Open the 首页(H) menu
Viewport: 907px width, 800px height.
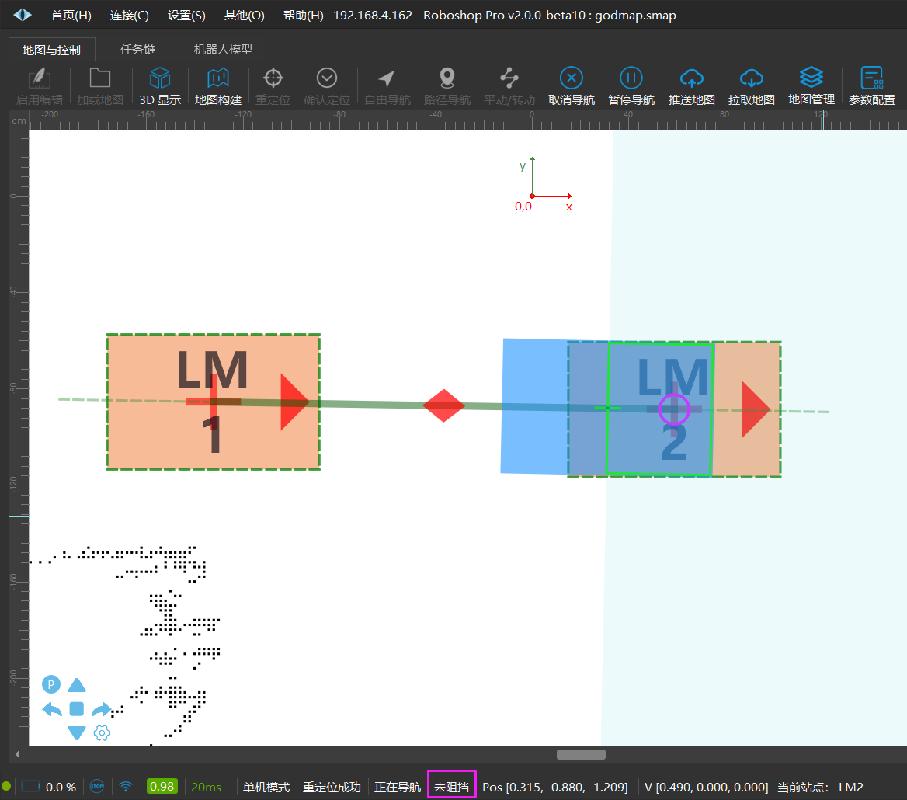coord(71,16)
